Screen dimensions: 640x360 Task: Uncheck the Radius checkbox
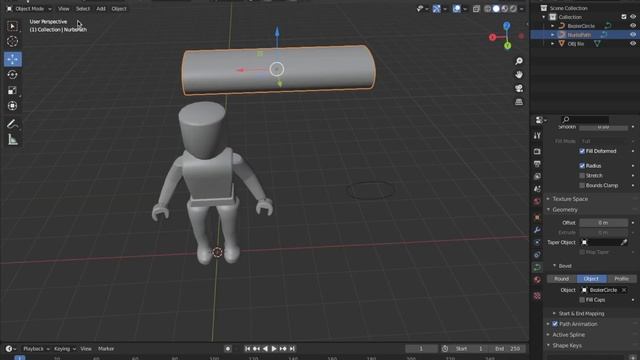click(582, 166)
